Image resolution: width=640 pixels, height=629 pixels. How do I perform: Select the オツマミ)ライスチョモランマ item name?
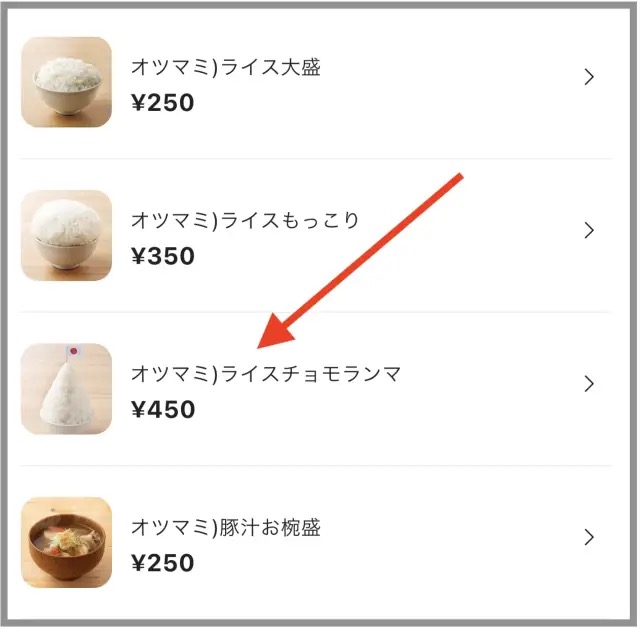[x=266, y=374]
